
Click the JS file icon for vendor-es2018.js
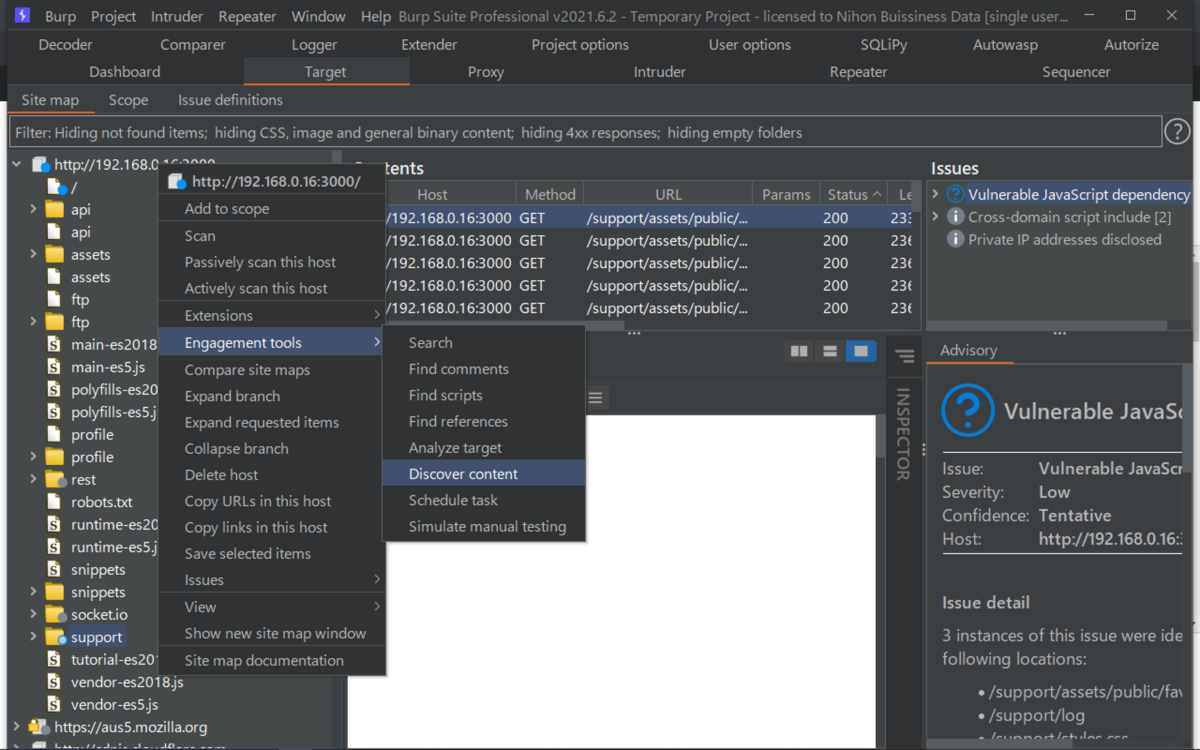point(54,682)
